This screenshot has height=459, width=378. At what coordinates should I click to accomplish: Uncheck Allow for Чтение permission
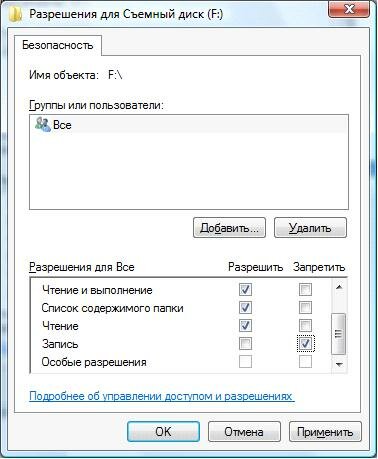tap(245, 326)
